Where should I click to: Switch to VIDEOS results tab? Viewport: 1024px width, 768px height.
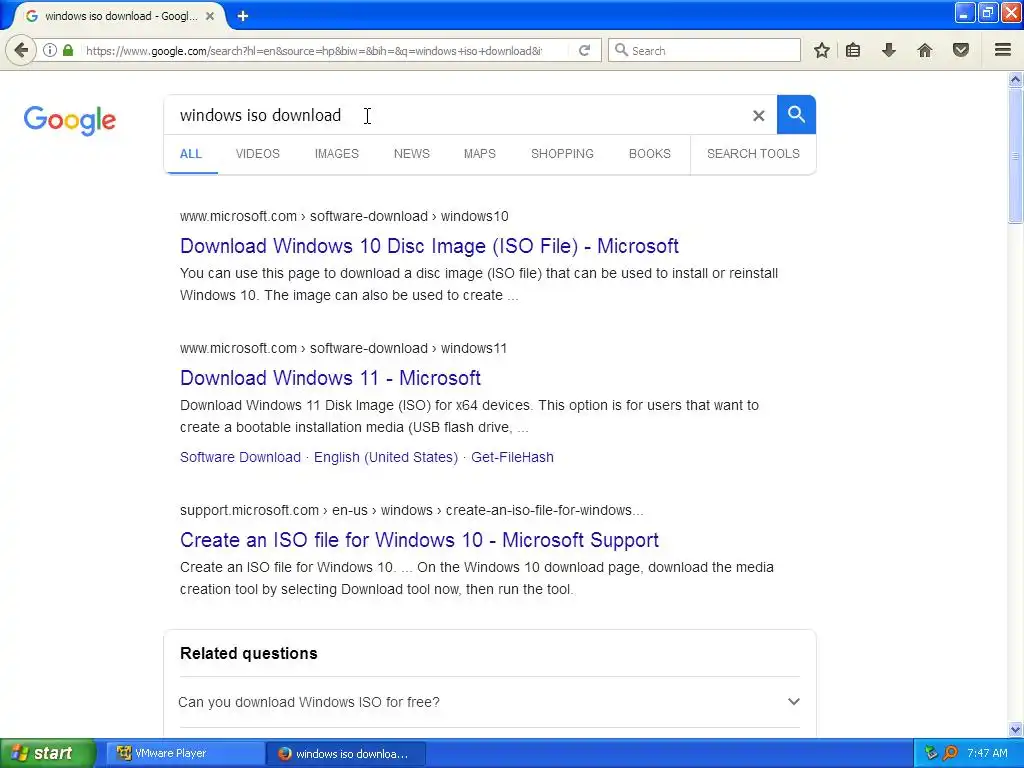[257, 154]
